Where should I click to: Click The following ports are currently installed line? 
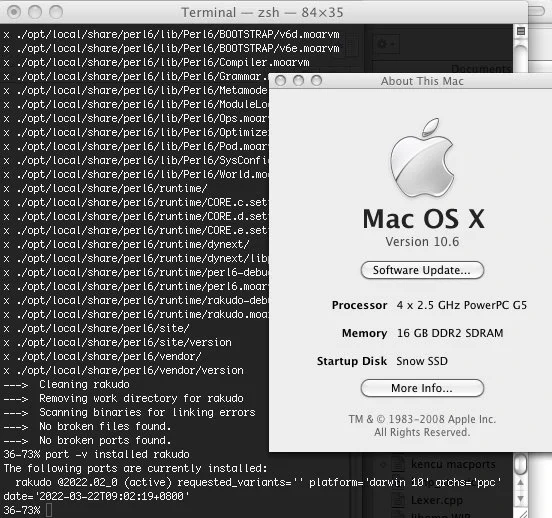point(136,468)
